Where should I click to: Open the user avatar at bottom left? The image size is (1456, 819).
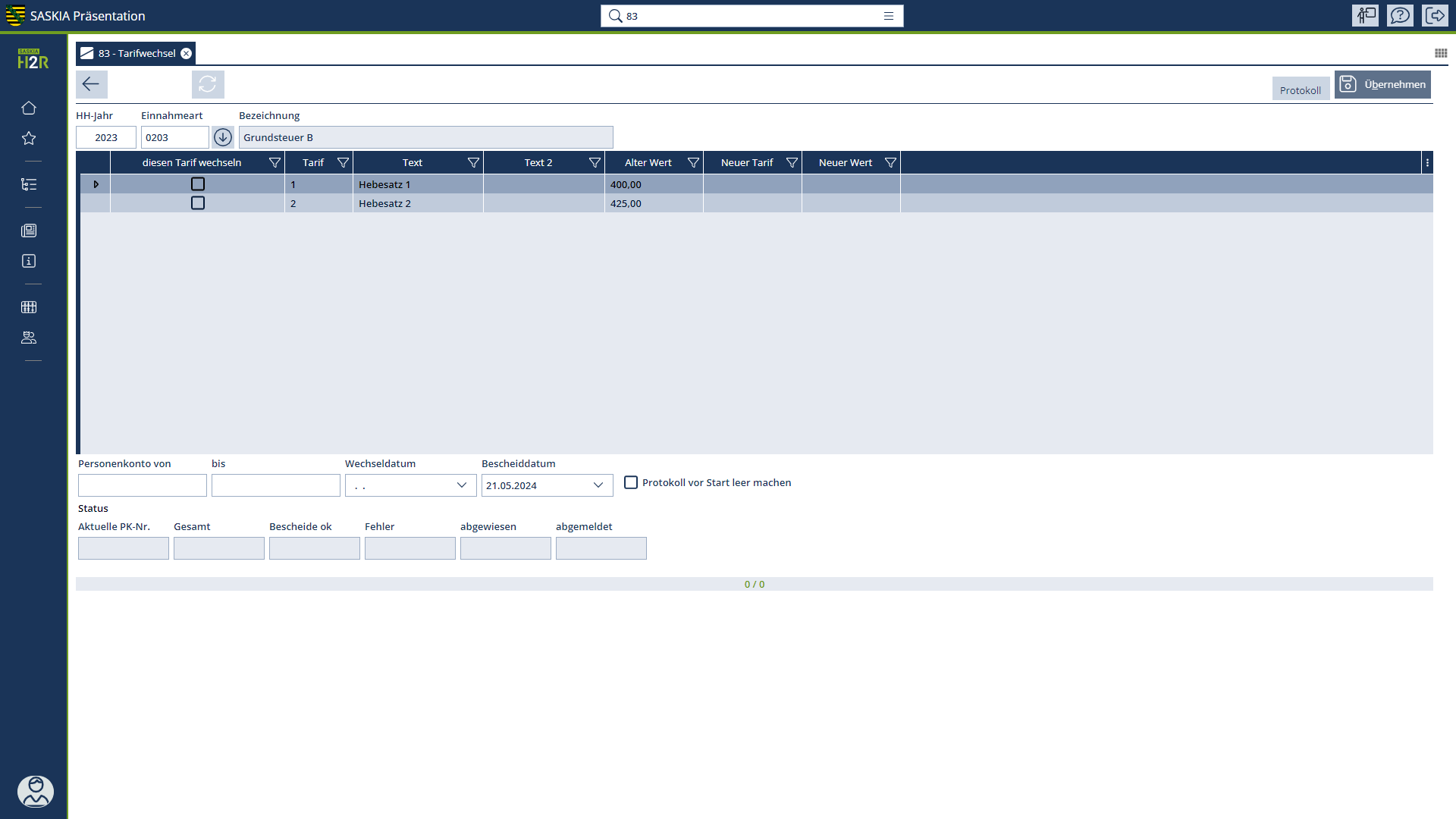tap(35, 791)
